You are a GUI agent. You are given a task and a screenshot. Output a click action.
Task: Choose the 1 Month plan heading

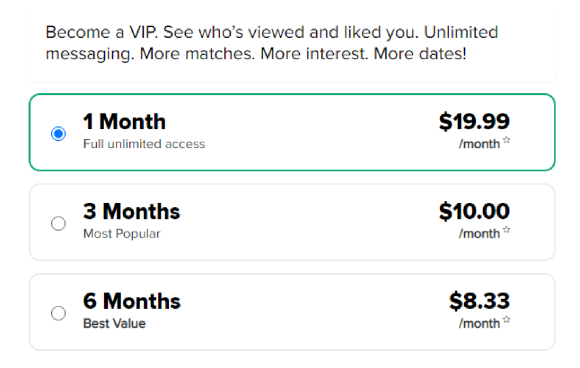tap(124, 121)
